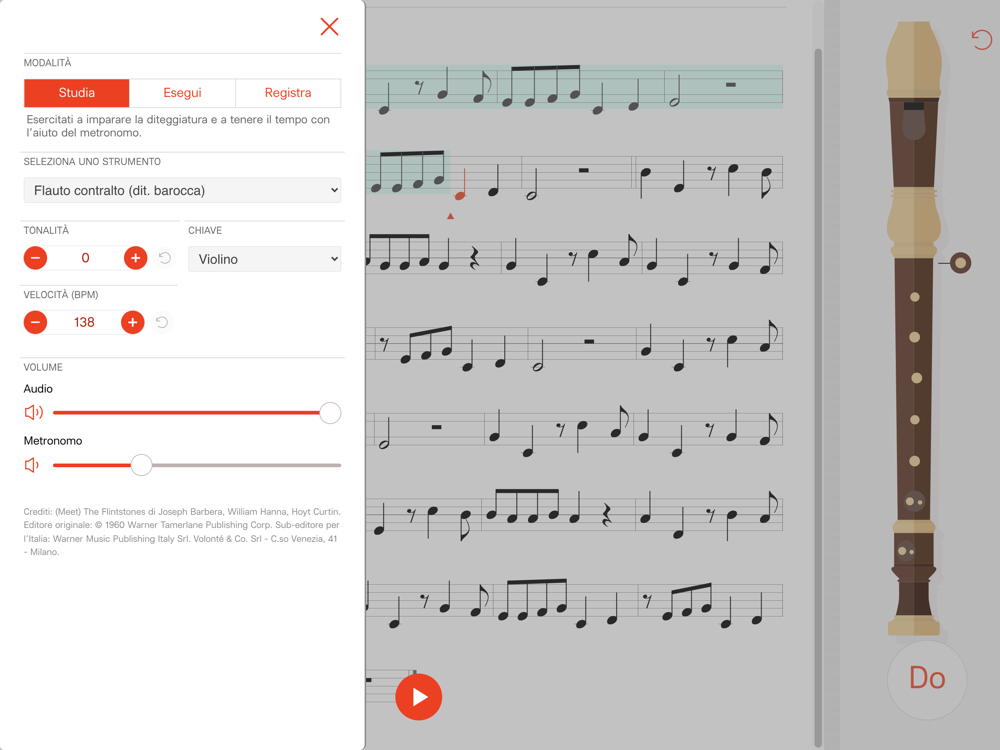The image size is (1000, 750).
Task: Click the recorder mouthpiece image
Action: click(x=913, y=61)
